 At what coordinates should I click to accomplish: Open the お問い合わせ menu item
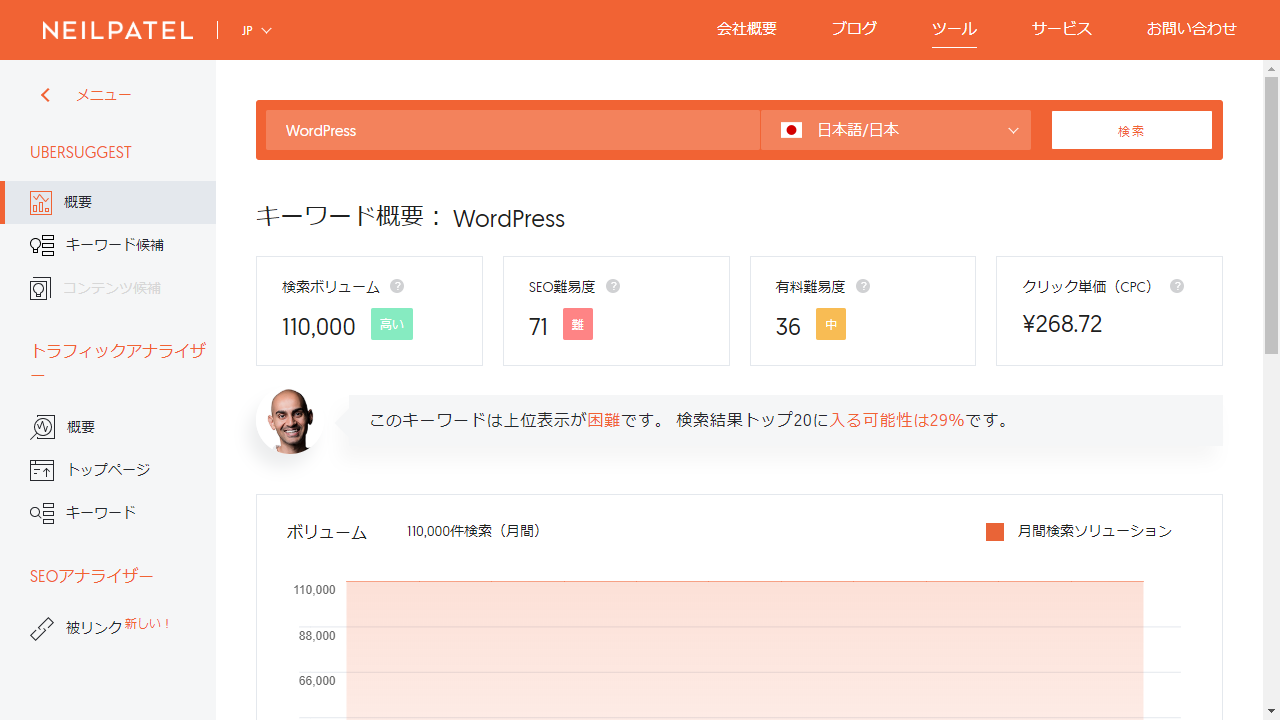pos(1192,29)
